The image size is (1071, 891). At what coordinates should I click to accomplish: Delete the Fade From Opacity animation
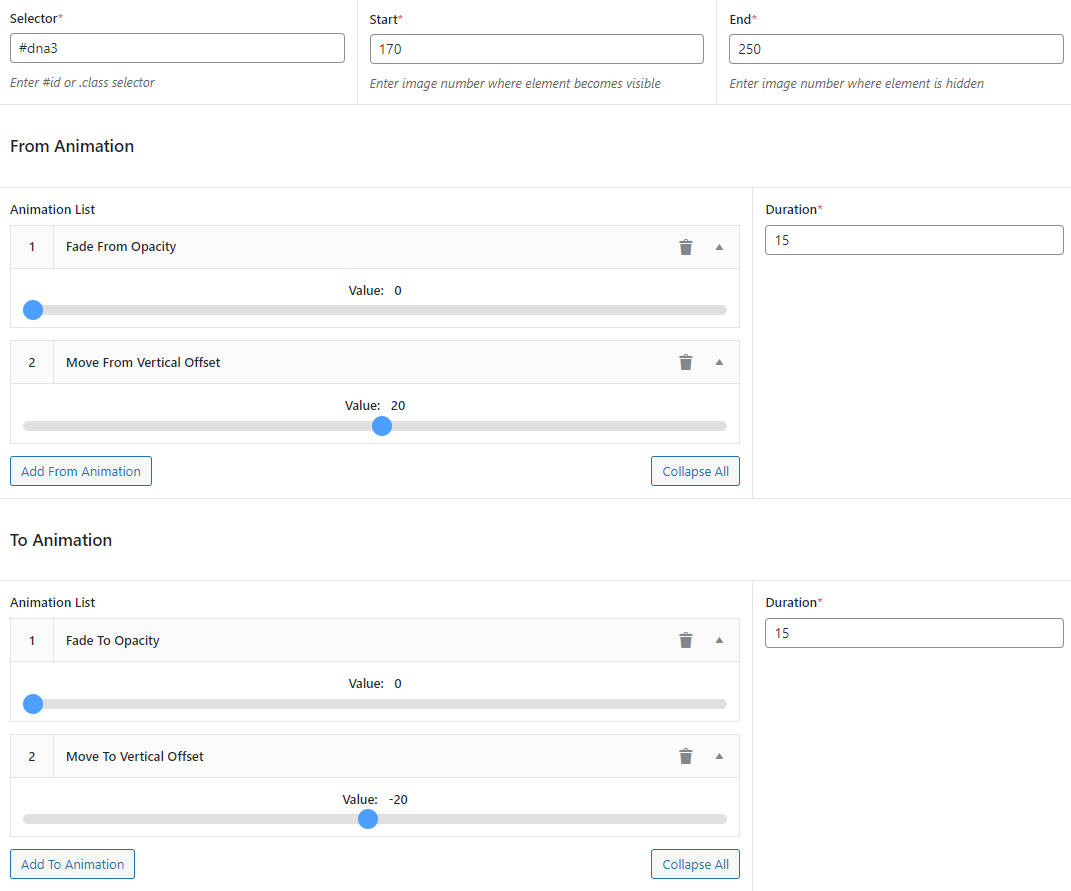(x=686, y=247)
